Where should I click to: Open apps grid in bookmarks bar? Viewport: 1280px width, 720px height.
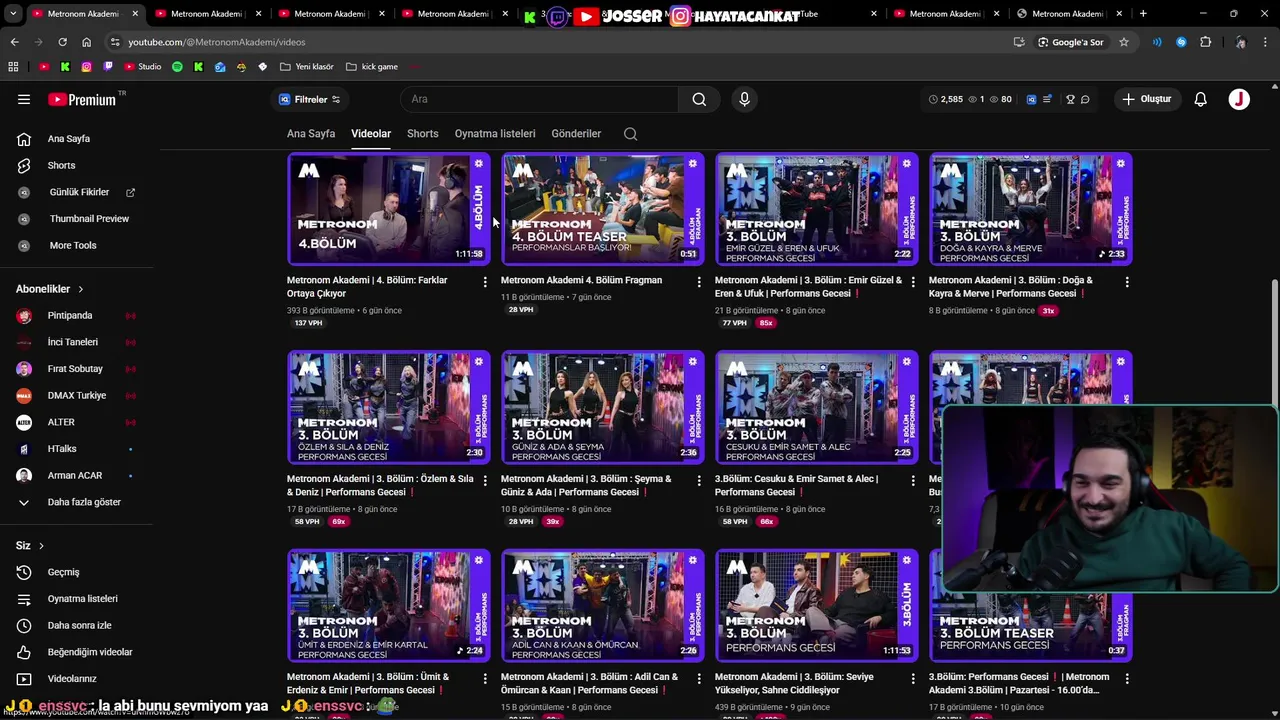click(x=13, y=67)
